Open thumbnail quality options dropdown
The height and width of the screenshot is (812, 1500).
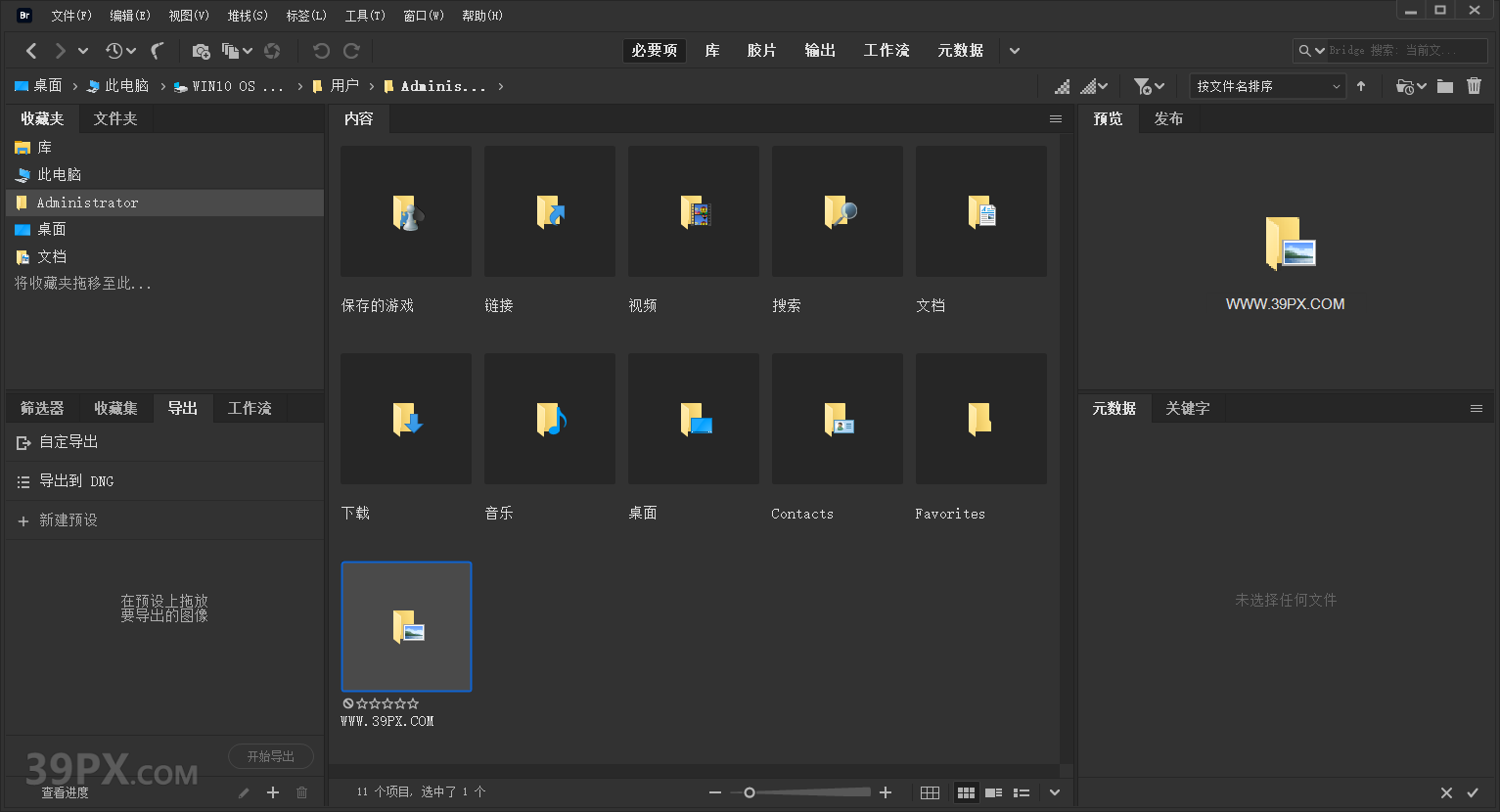click(x=1094, y=86)
